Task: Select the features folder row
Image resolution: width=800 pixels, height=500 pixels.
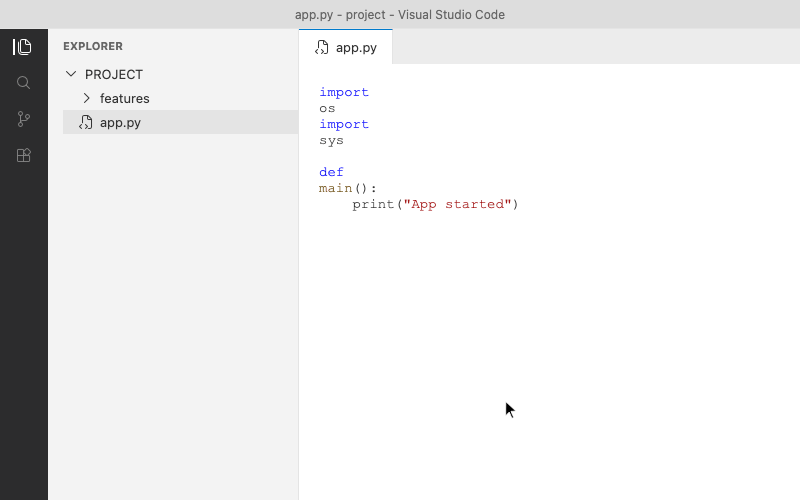Action: pyautogui.click(x=181, y=98)
